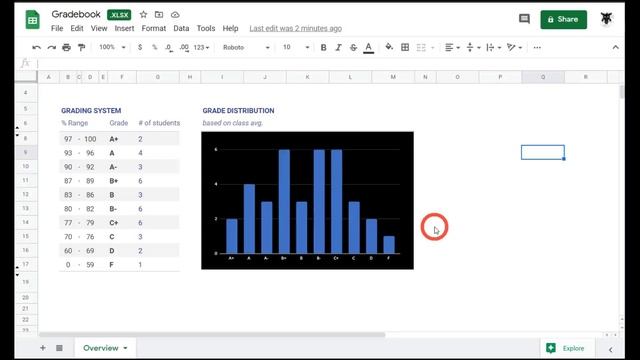Open the font size 10 dropdown
The image size is (640, 360).
(x=296, y=48)
